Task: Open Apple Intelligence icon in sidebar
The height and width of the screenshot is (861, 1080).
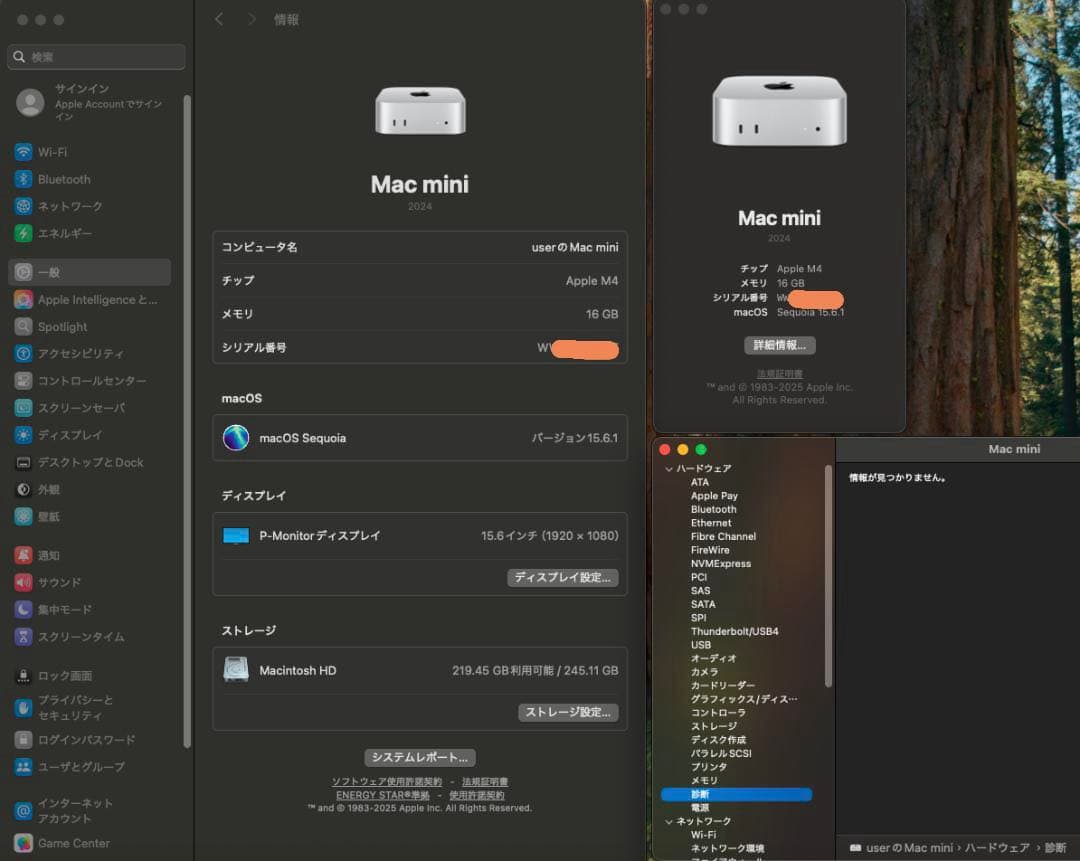Action: tap(23, 300)
